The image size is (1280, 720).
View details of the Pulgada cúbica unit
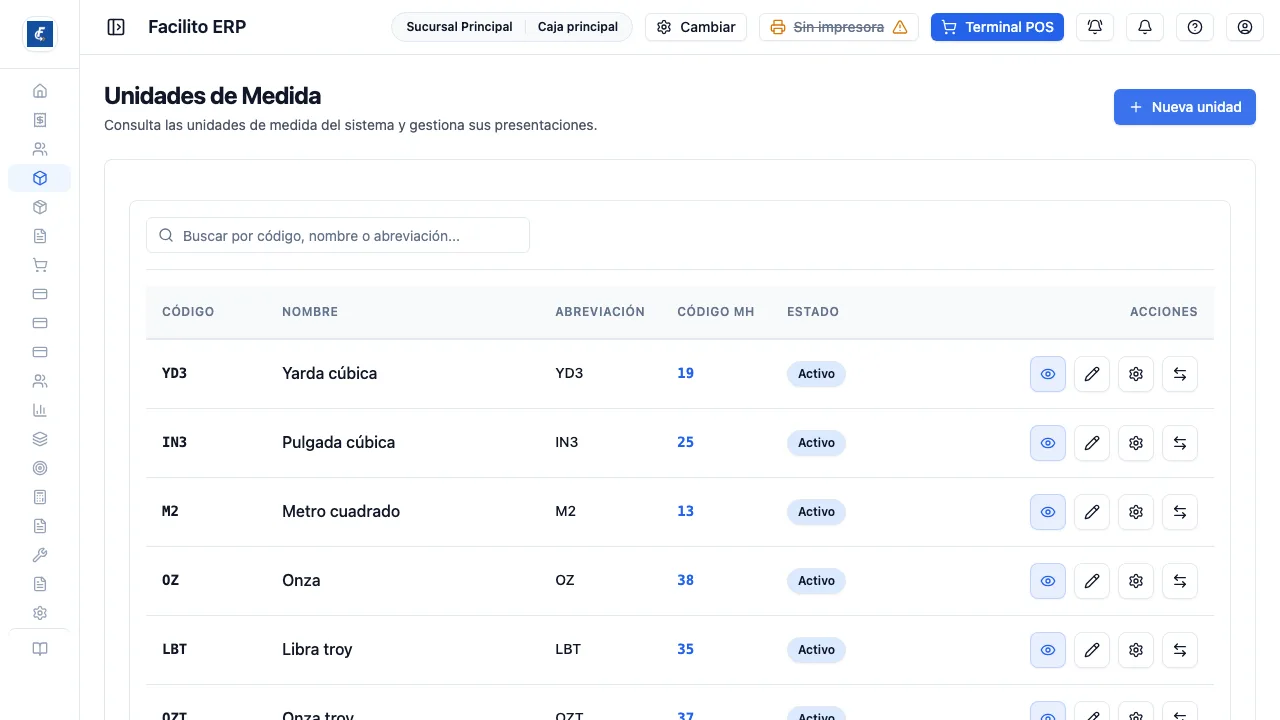[1048, 443]
